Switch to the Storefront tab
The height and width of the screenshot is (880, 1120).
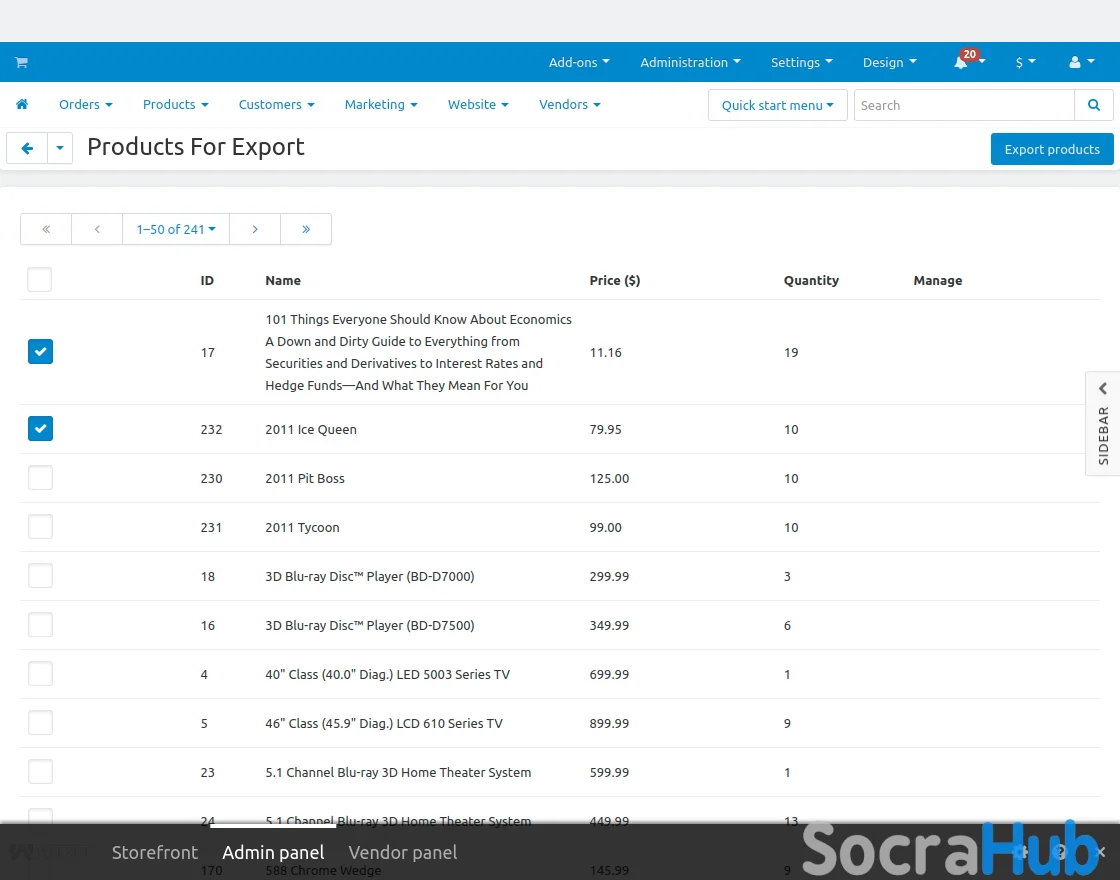155,852
